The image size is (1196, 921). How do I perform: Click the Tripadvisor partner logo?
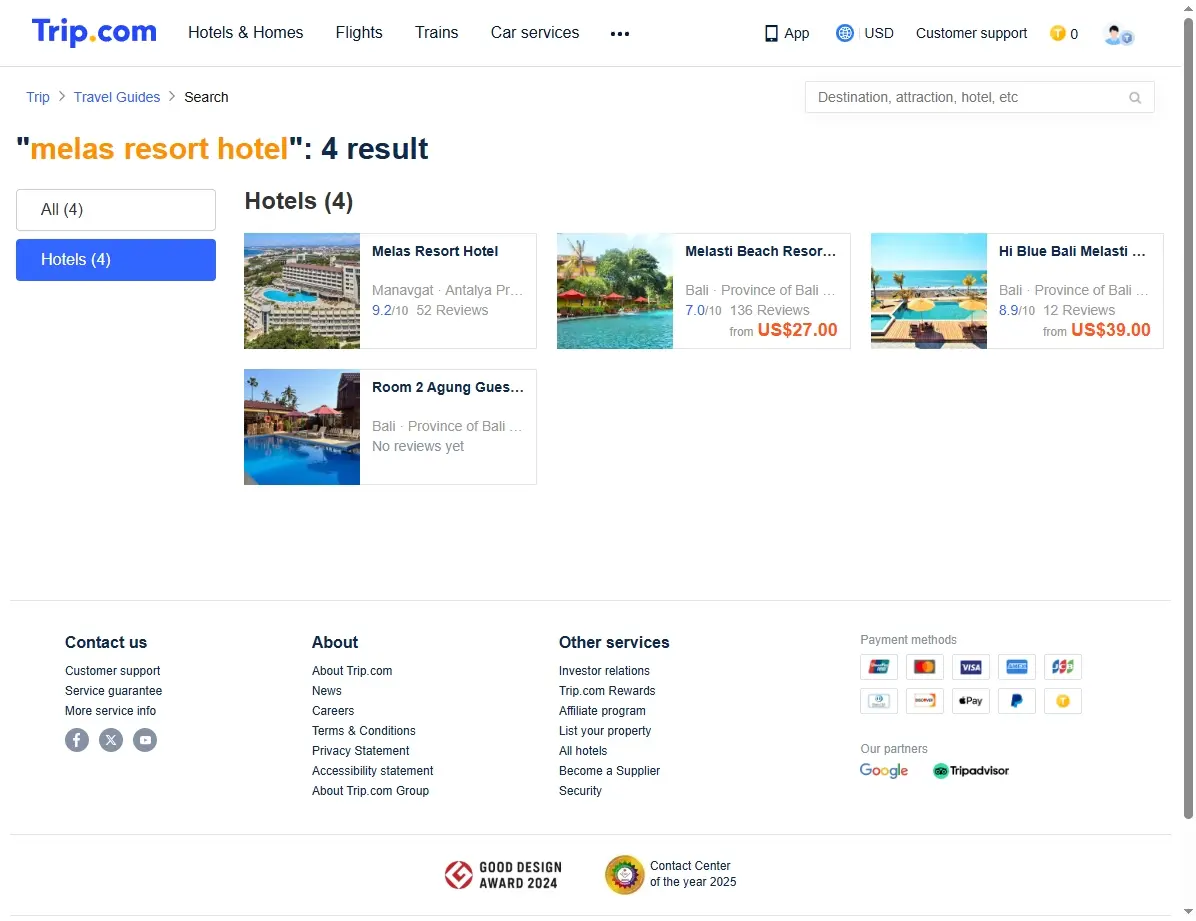tap(971, 771)
